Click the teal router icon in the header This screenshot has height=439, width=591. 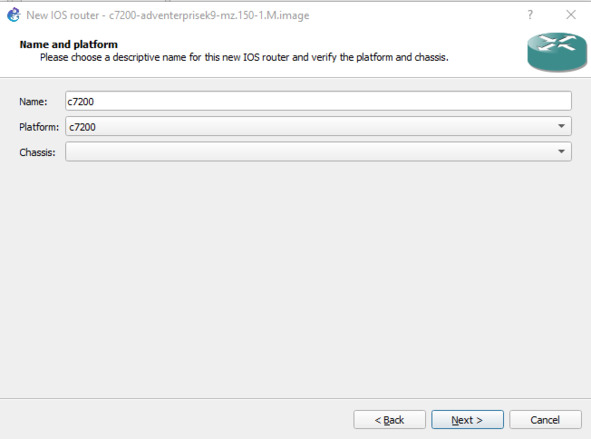(557, 52)
